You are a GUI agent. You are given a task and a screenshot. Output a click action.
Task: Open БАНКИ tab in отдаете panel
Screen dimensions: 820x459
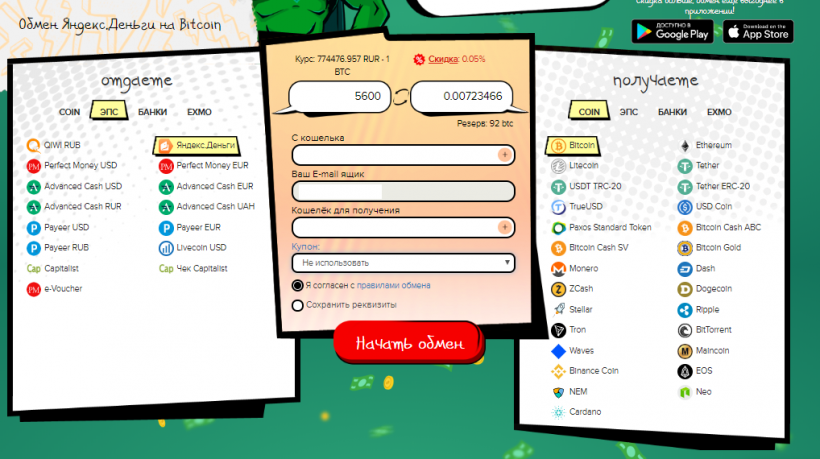(152, 112)
